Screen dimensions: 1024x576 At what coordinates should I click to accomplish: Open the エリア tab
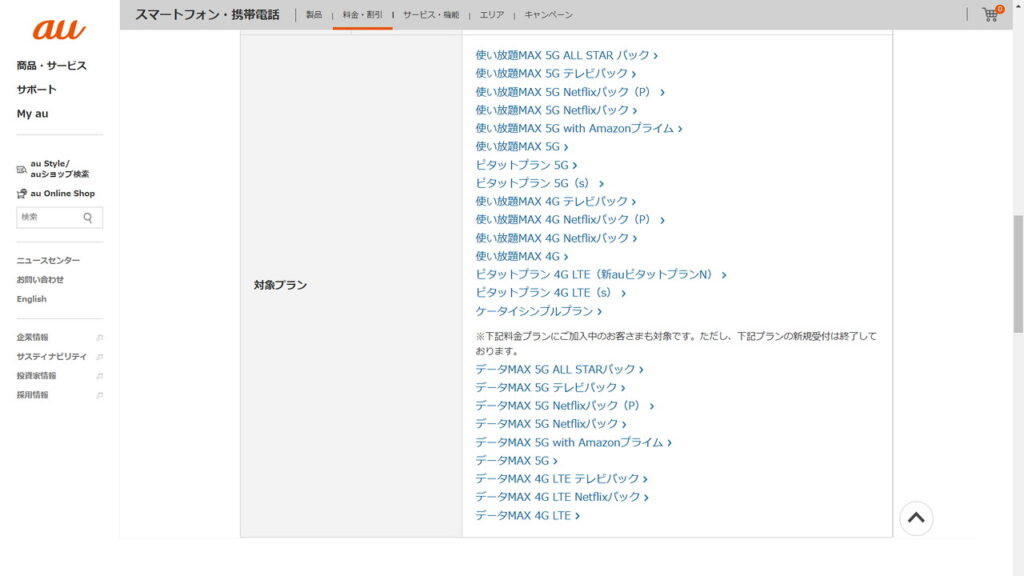point(492,14)
